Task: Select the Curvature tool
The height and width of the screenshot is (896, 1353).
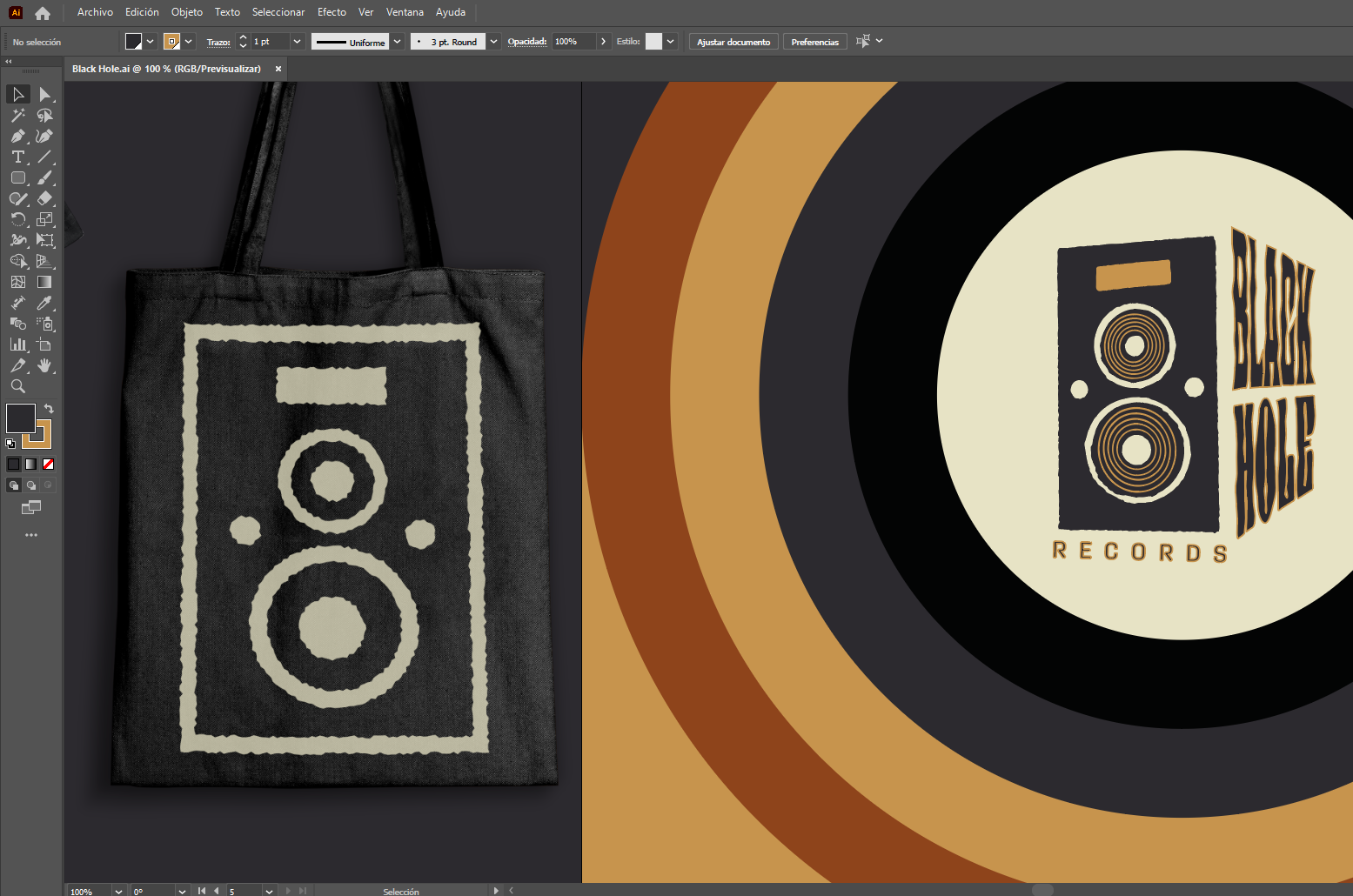Action: [44, 136]
